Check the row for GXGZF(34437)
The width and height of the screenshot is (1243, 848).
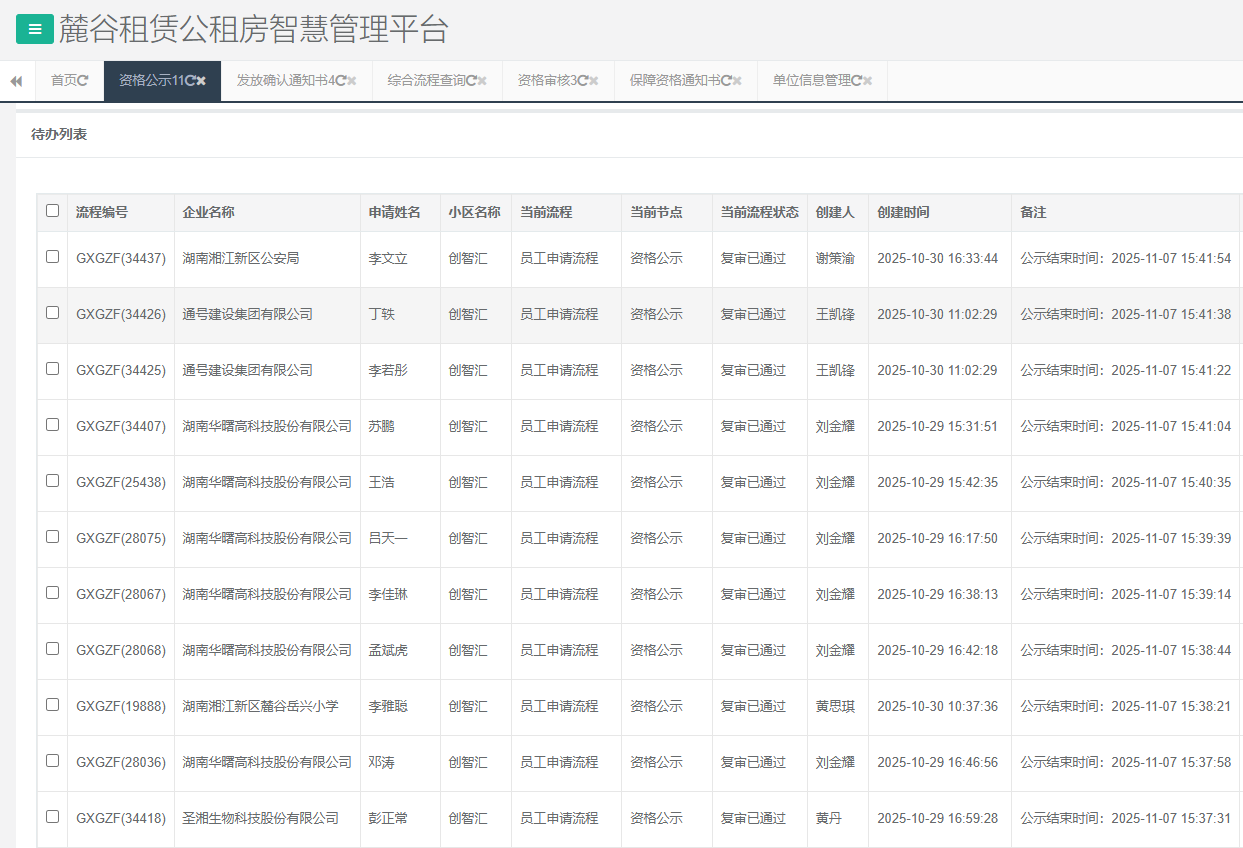(53, 257)
